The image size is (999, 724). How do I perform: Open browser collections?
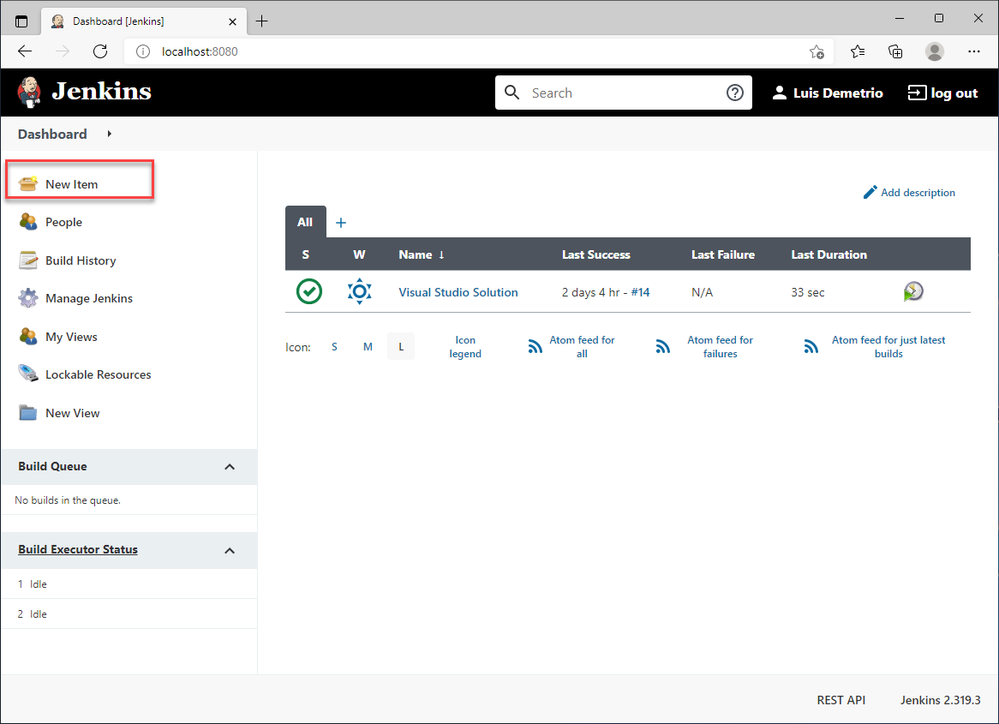[x=895, y=52]
